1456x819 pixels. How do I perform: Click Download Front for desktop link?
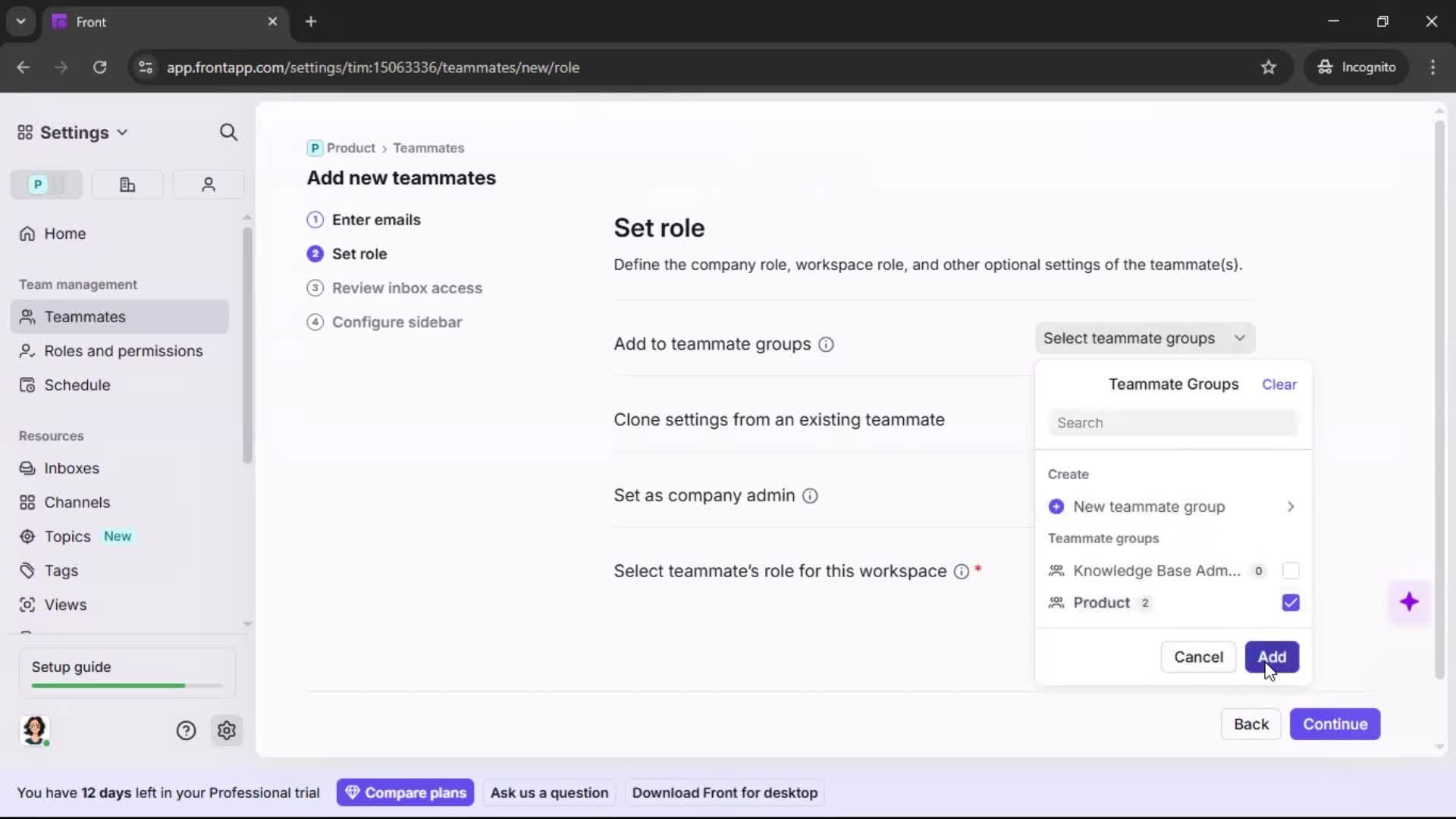pos(725,792)
